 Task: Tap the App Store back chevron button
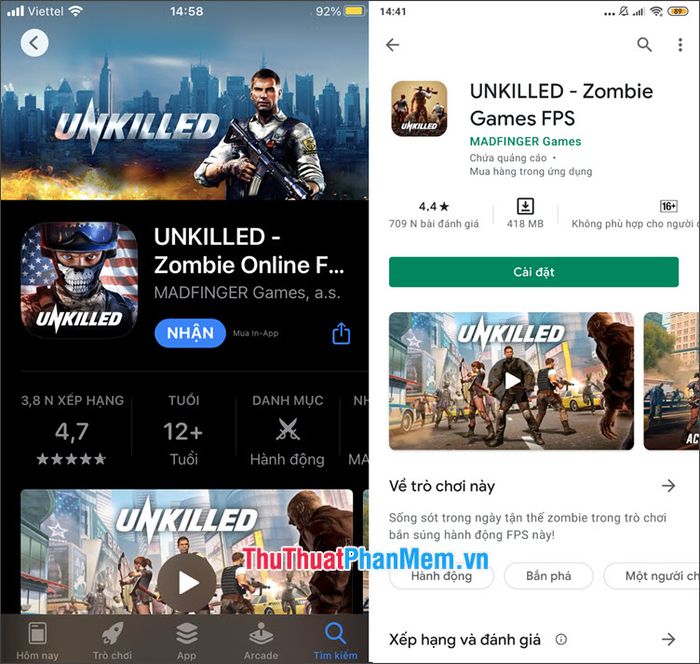click(34, 43)
